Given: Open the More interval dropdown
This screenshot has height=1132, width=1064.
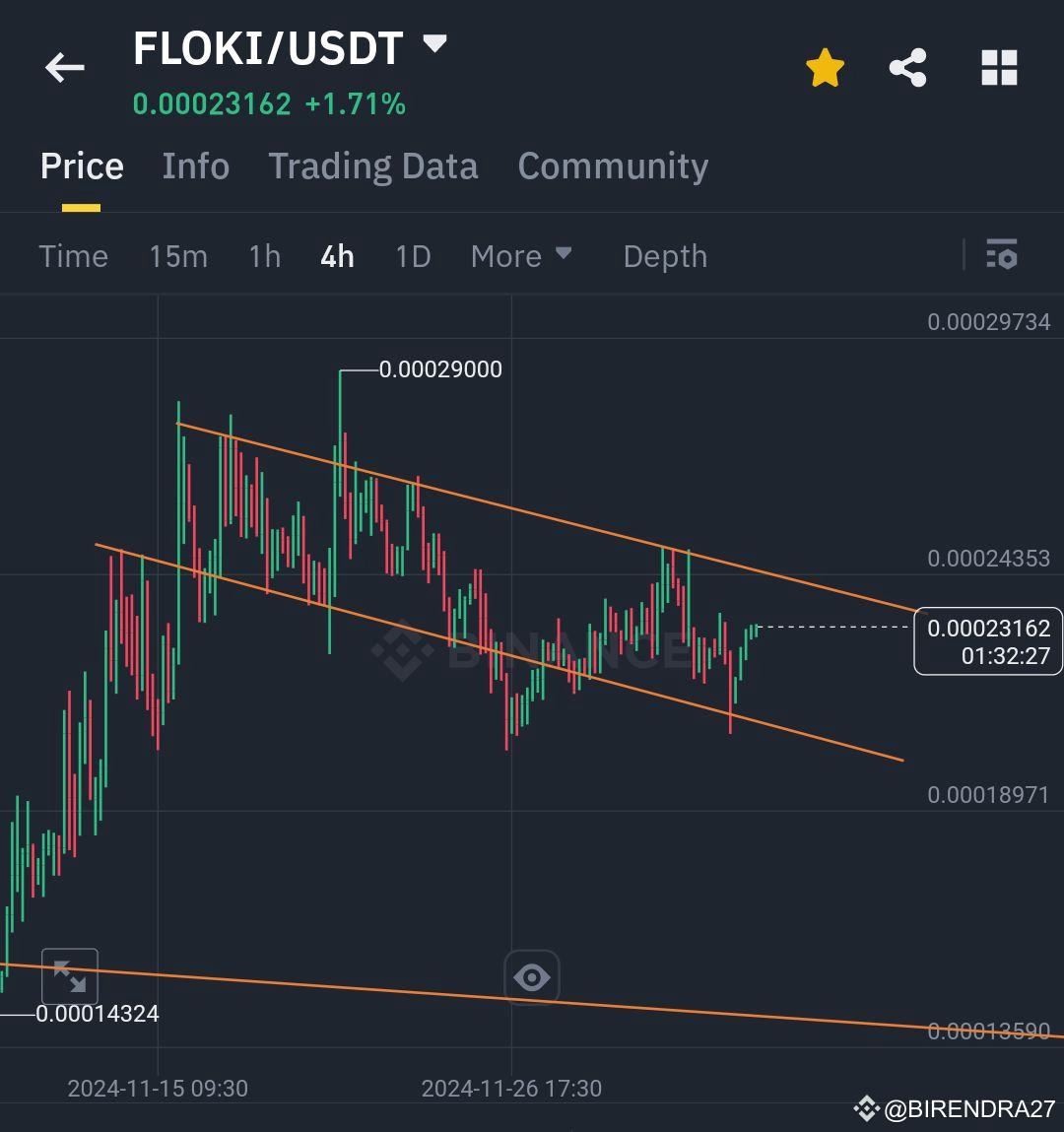Looking at the screenshot, I should [x=522, y=256].
